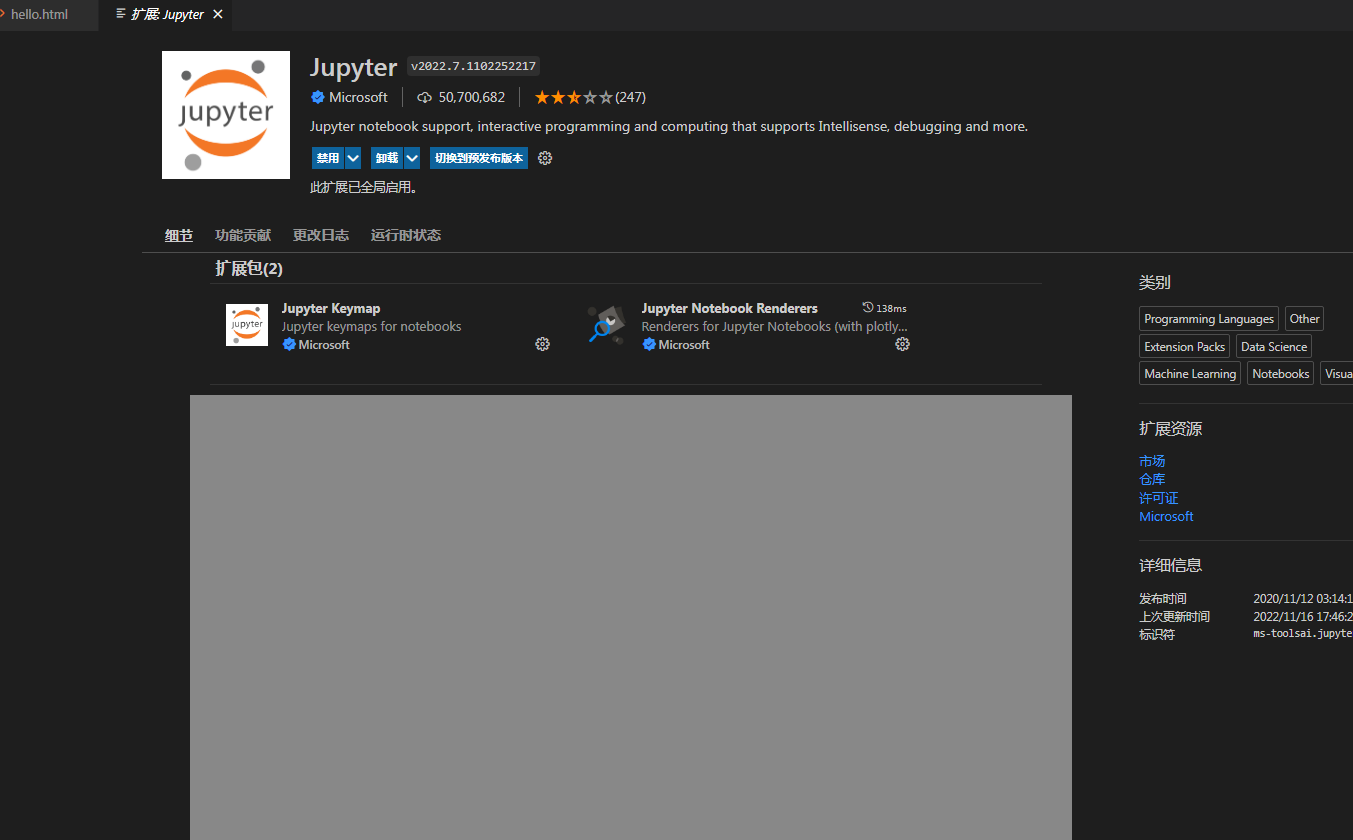Click the gear on Jupyter Notebook Renderers entry

click(902, 344)
